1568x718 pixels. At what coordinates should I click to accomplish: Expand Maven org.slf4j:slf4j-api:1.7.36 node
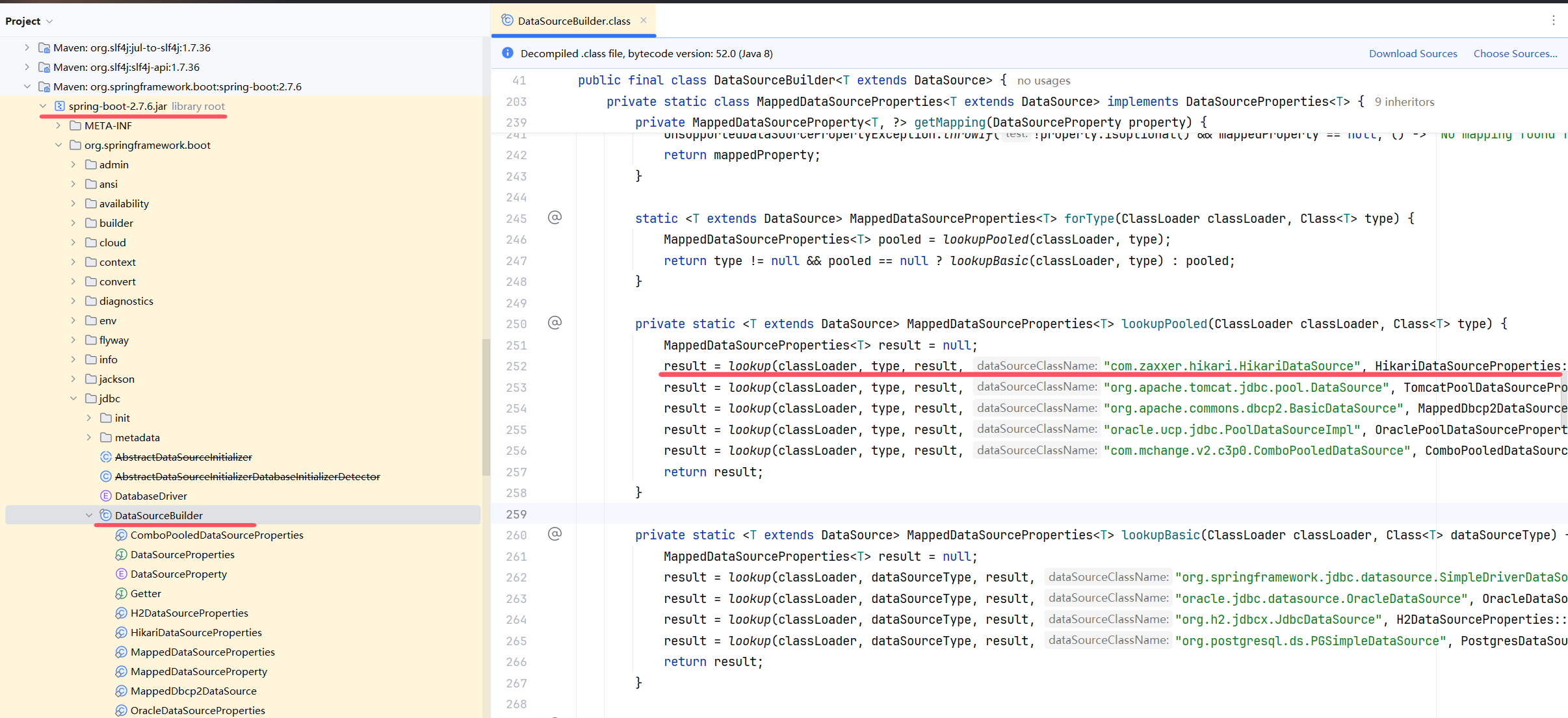tap(27, 67)
